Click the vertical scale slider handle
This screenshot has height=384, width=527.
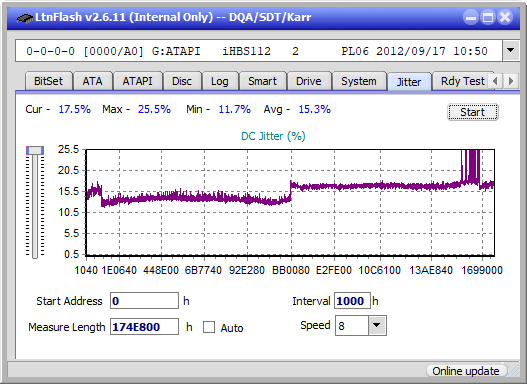coord(35,150)
